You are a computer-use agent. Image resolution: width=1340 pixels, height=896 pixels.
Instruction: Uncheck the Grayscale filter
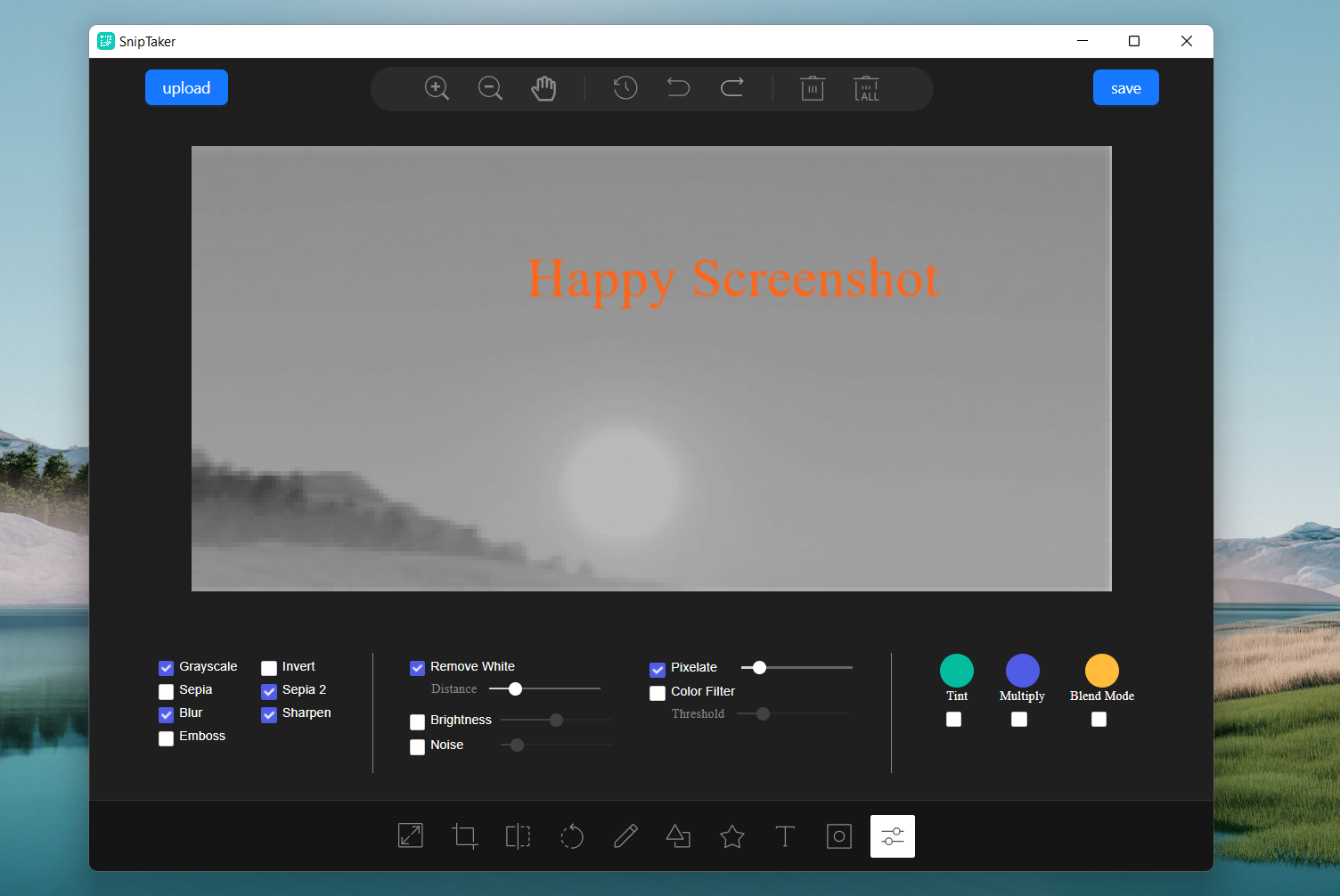coord(166,668)
